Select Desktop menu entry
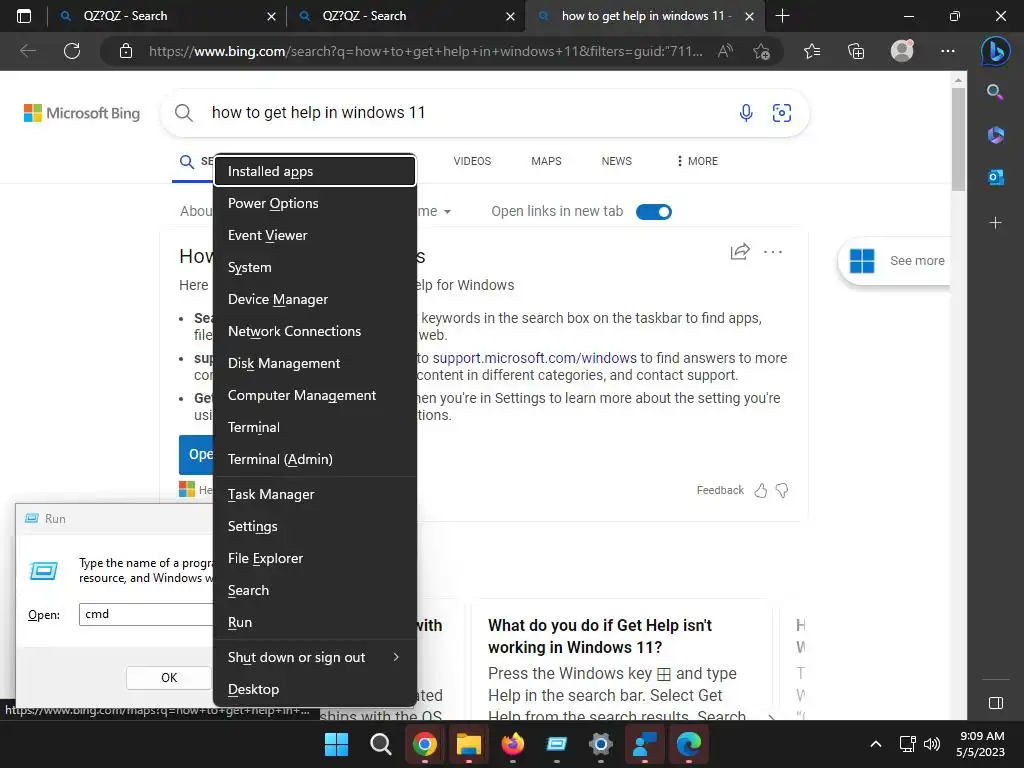Viewport: 1024px width, 768px height. coord(315,690)
